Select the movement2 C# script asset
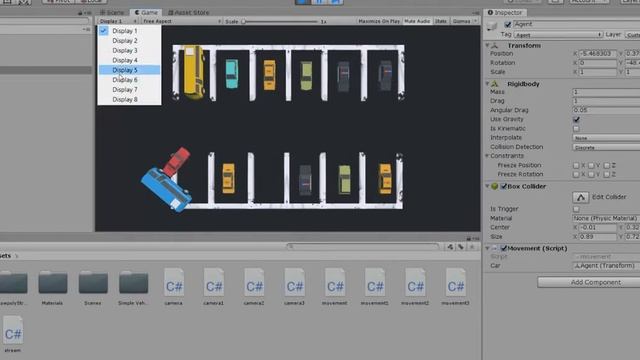This screenshot has height=360, width=640. click(415, 287)
